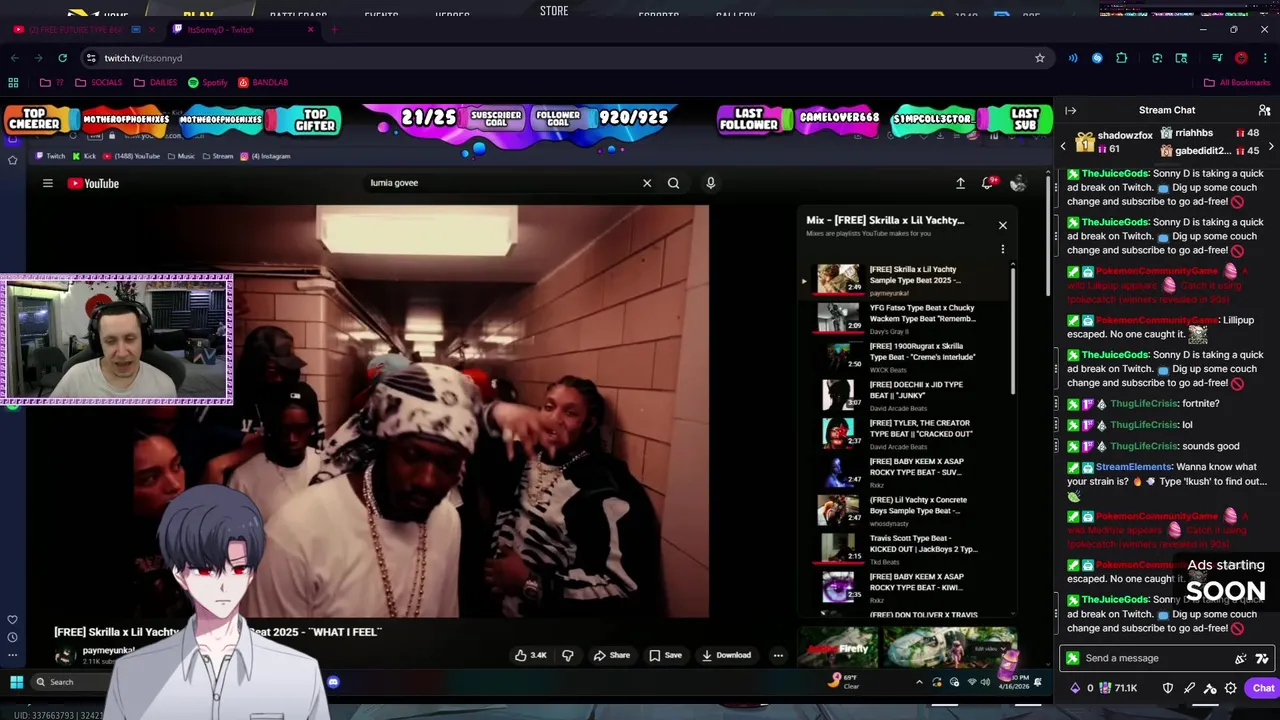Image resolution: width=1280 pixels, height=720 pixels.
Task: Share the video with Share button
Action: (611, 655)
